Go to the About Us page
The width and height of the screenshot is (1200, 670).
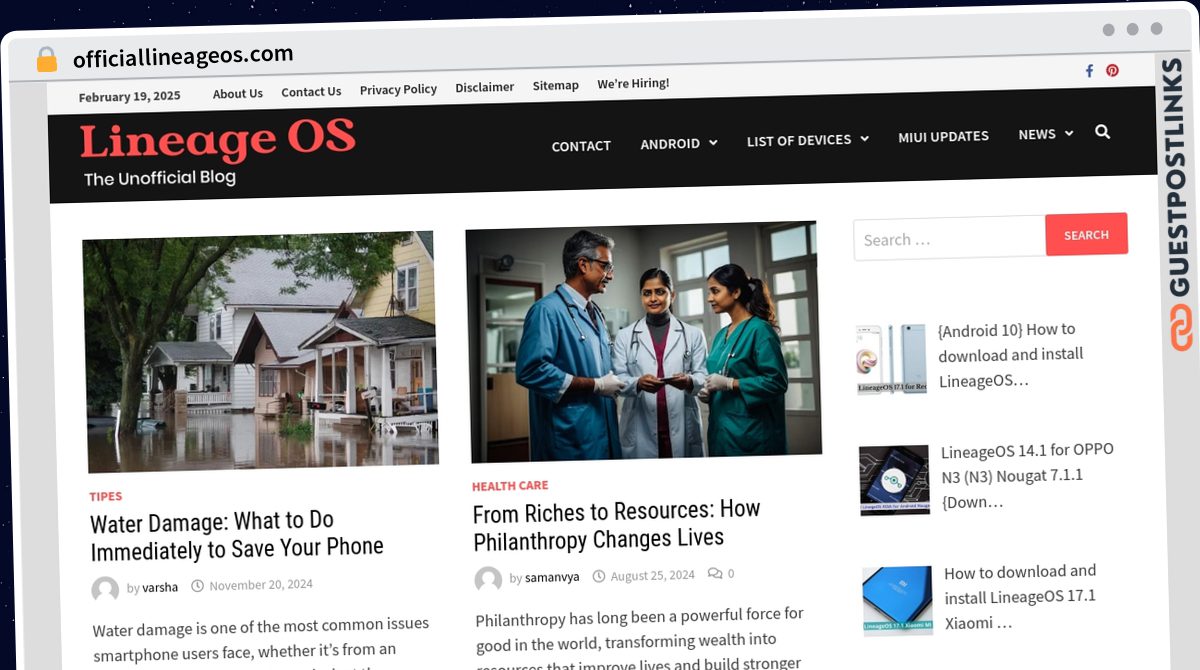click(x=238, y=93)
